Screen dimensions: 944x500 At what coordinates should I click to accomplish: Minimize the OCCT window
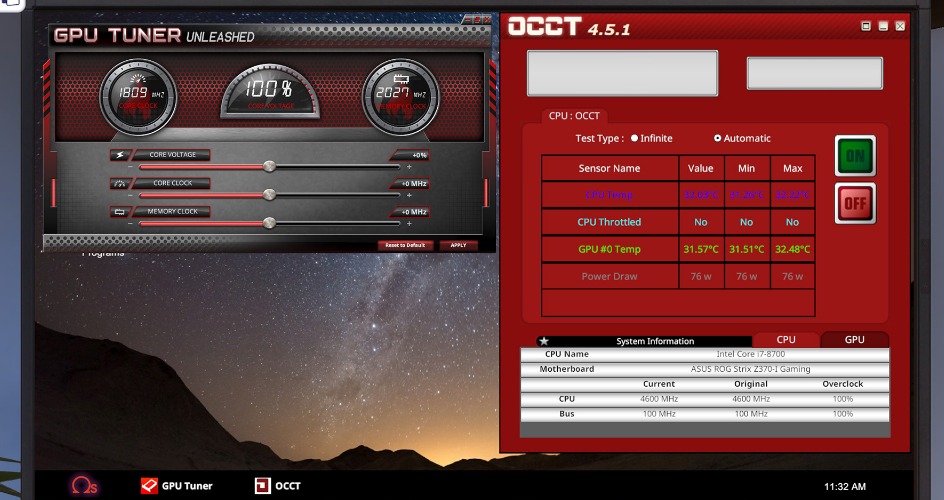[883, 26]
